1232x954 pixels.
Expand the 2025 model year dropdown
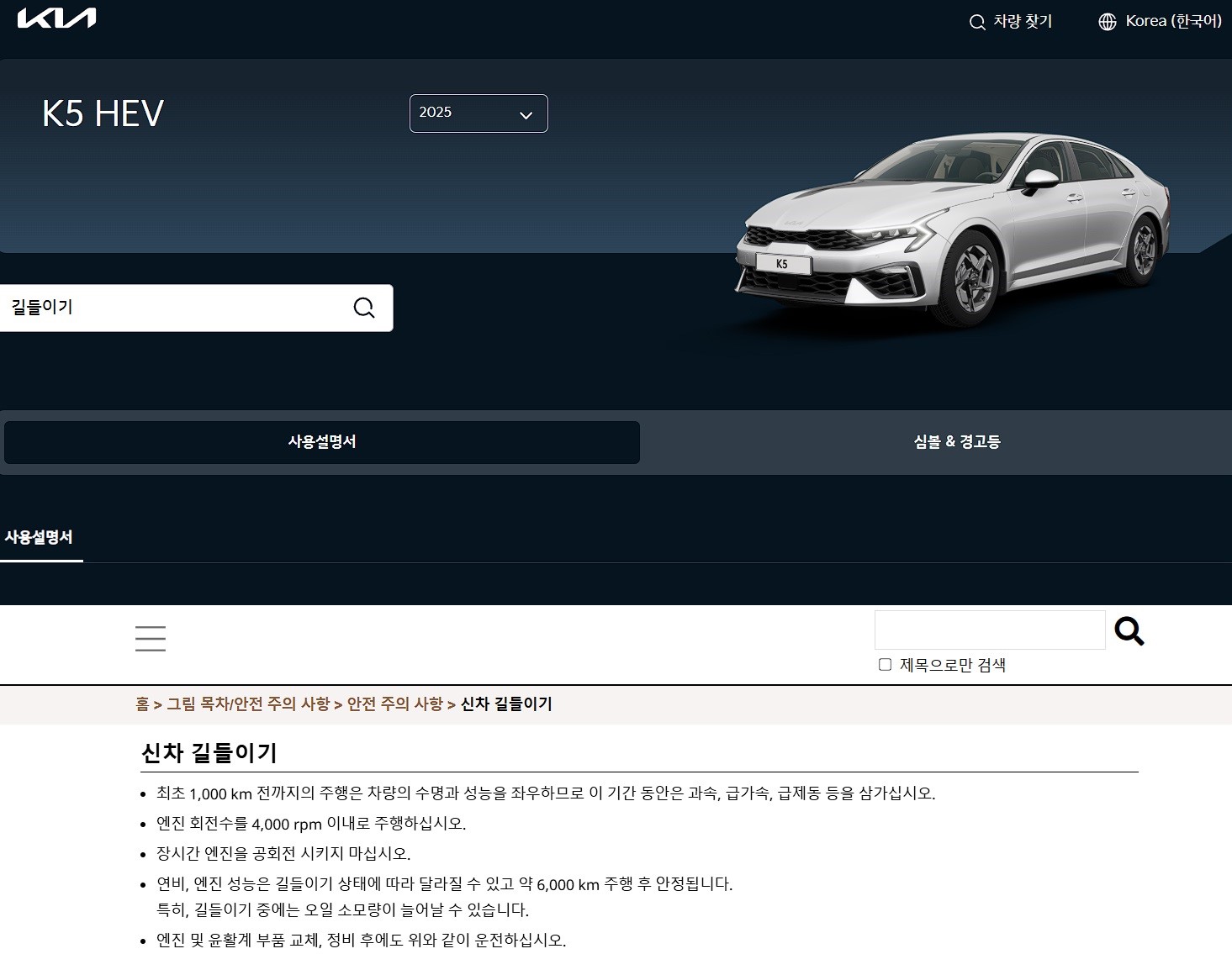point(479,113)
